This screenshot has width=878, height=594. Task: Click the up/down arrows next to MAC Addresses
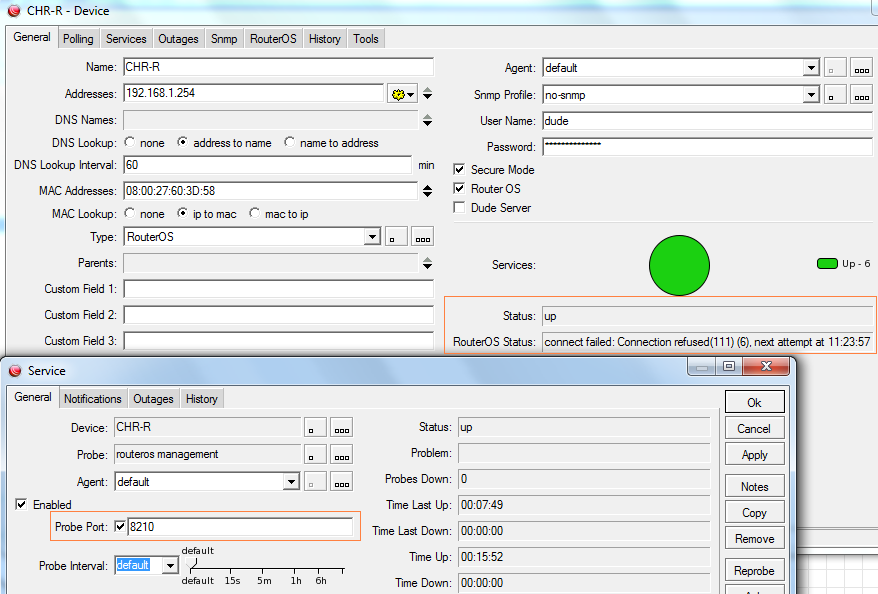click(427, 191)
